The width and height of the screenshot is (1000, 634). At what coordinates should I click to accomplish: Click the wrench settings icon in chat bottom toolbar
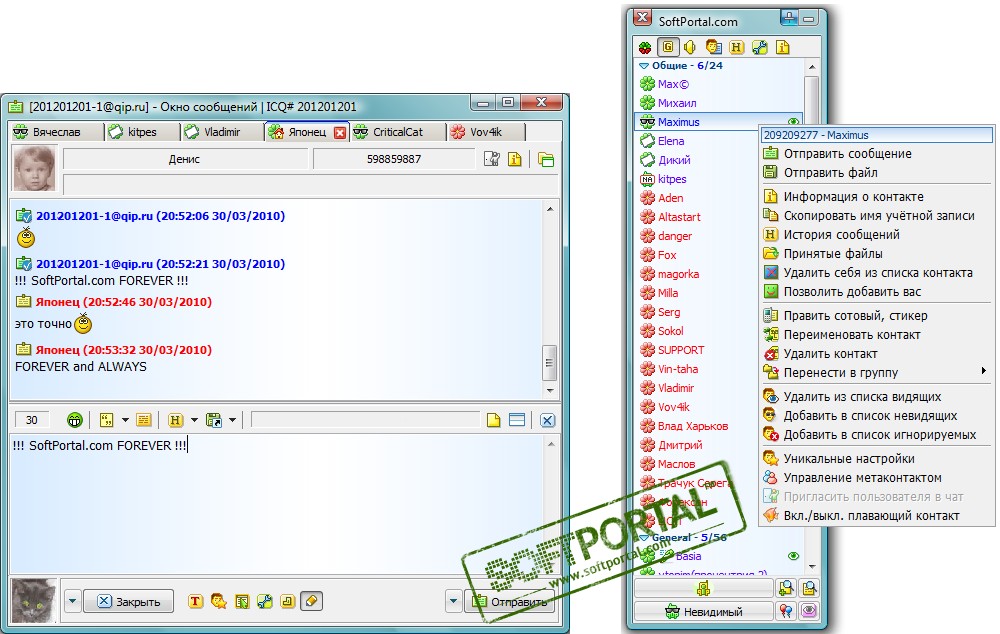(x=265, y=601)
